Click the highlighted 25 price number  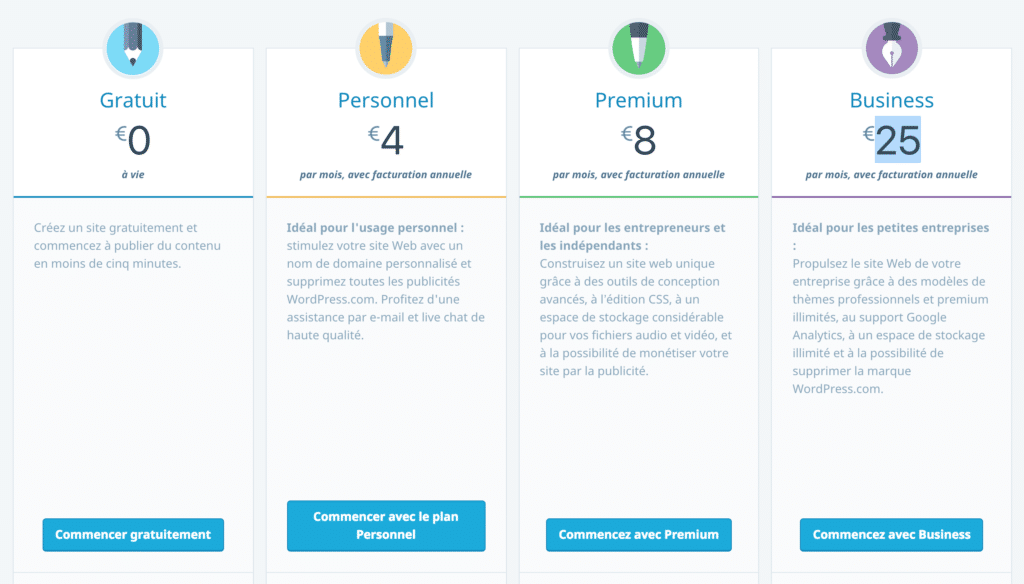898,140
